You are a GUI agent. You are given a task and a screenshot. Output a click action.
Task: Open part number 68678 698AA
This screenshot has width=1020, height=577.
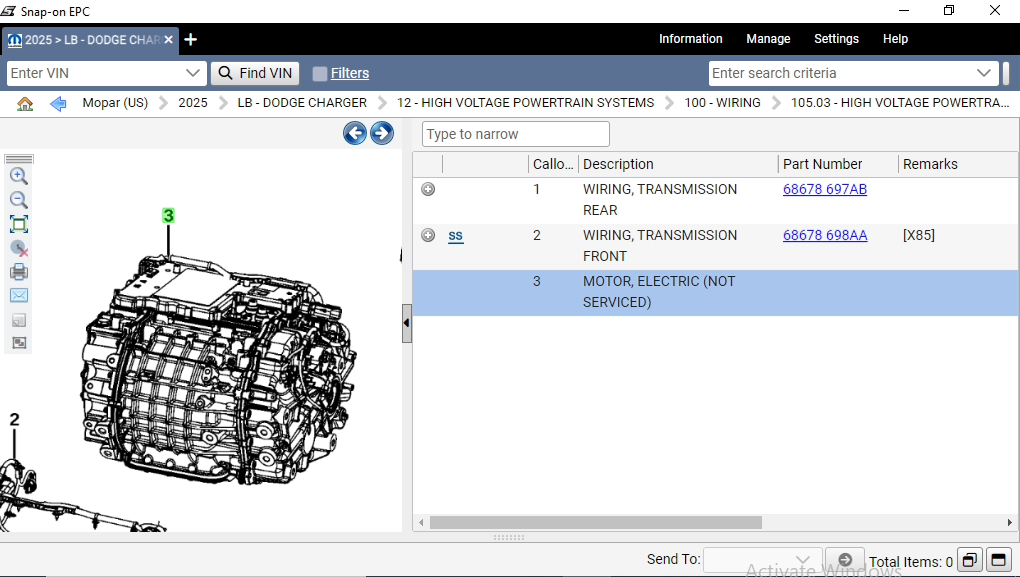(x=825, y=235)
